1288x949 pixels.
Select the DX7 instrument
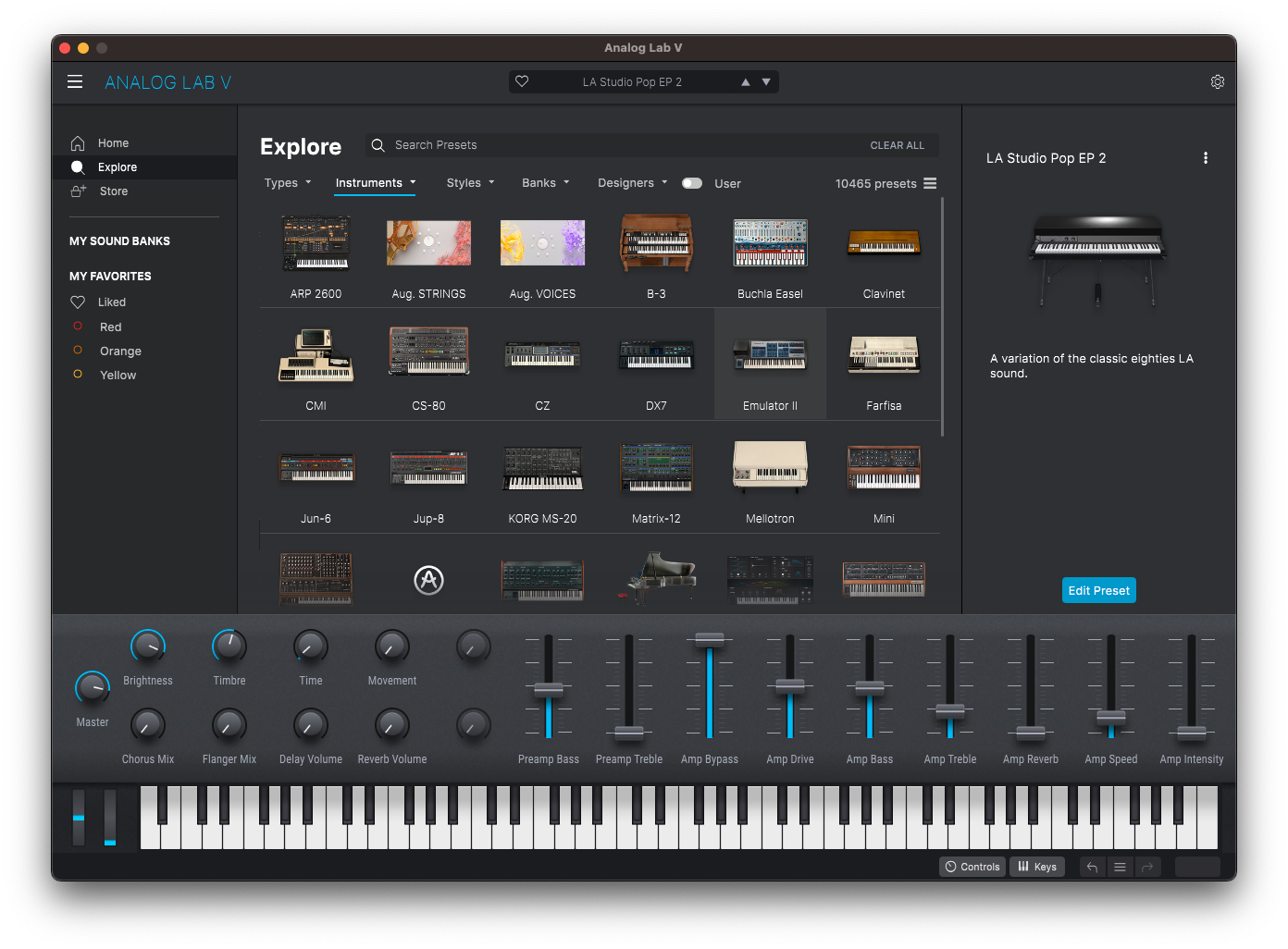[x=656, y=366]
